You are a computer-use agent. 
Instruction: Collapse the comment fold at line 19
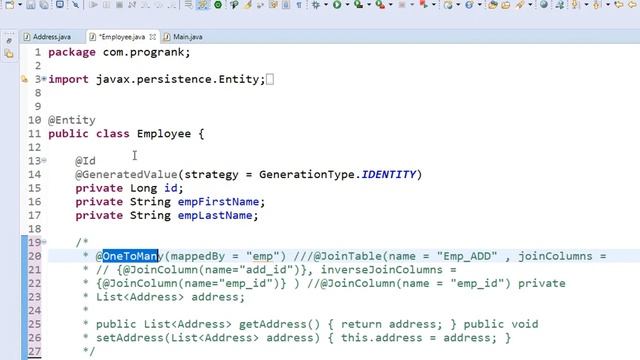tap(44, 242)
